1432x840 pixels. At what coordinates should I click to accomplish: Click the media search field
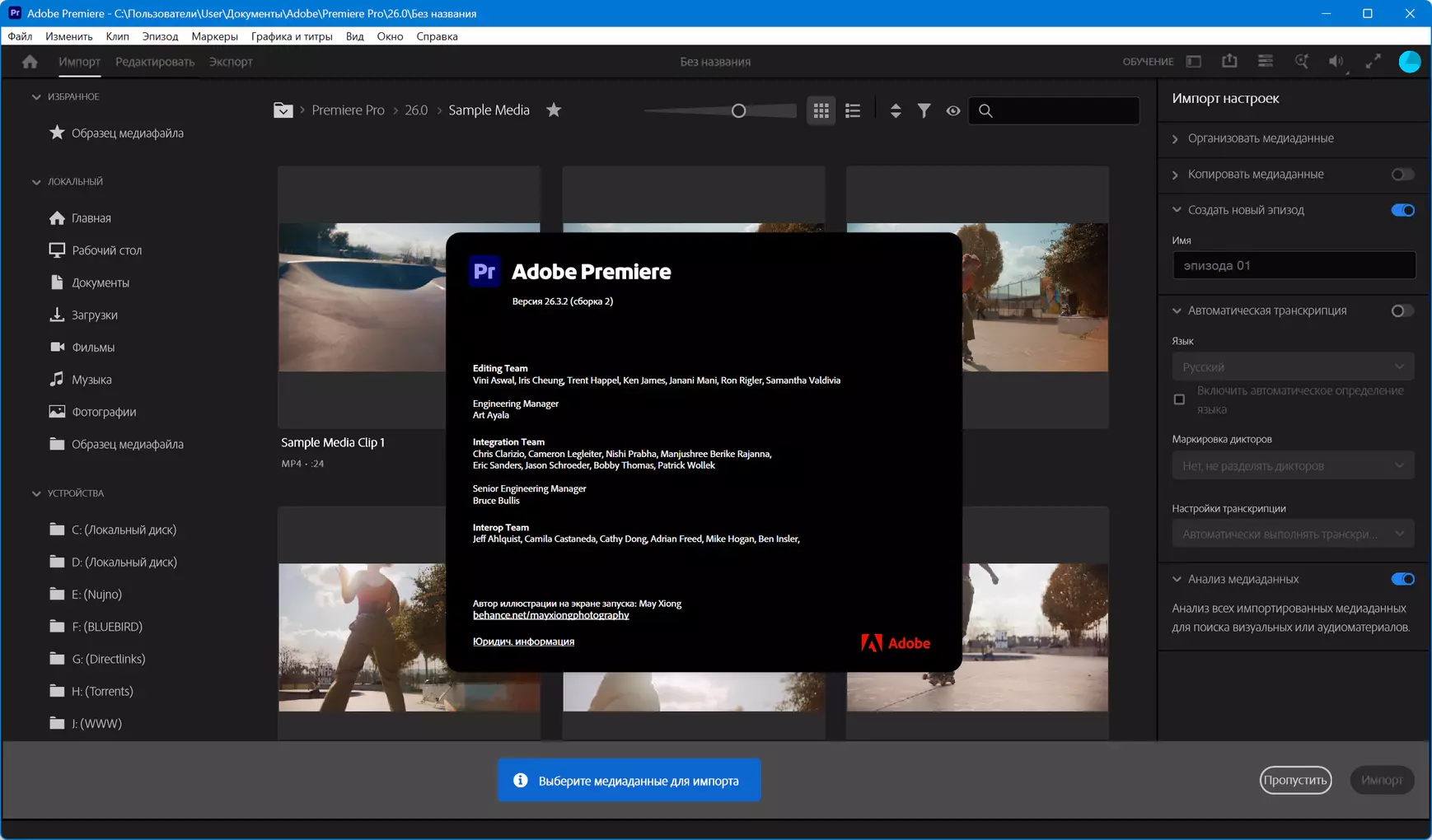1054,110
